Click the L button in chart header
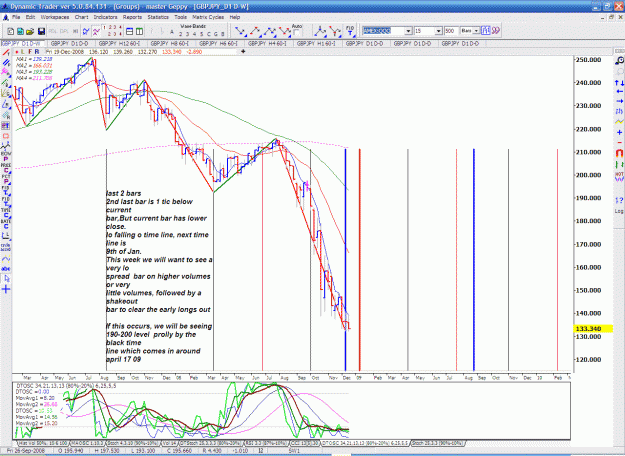Viewport: 625px width, 456px height. 23,52
